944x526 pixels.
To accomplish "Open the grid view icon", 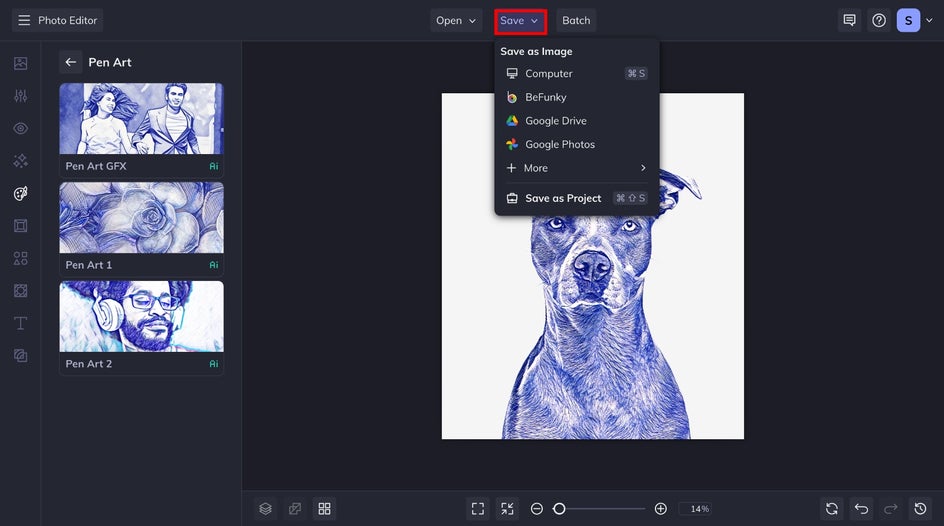I will [324, 509].
